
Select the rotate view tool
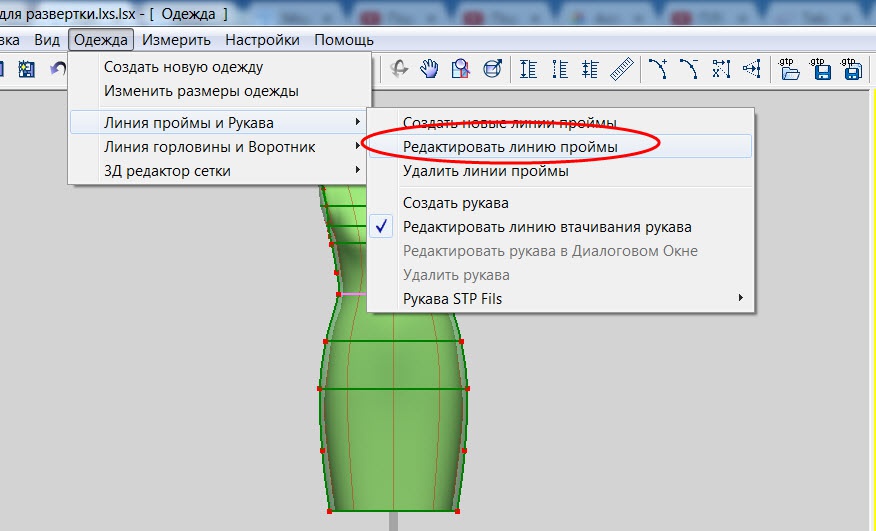(x=399, y=69)
